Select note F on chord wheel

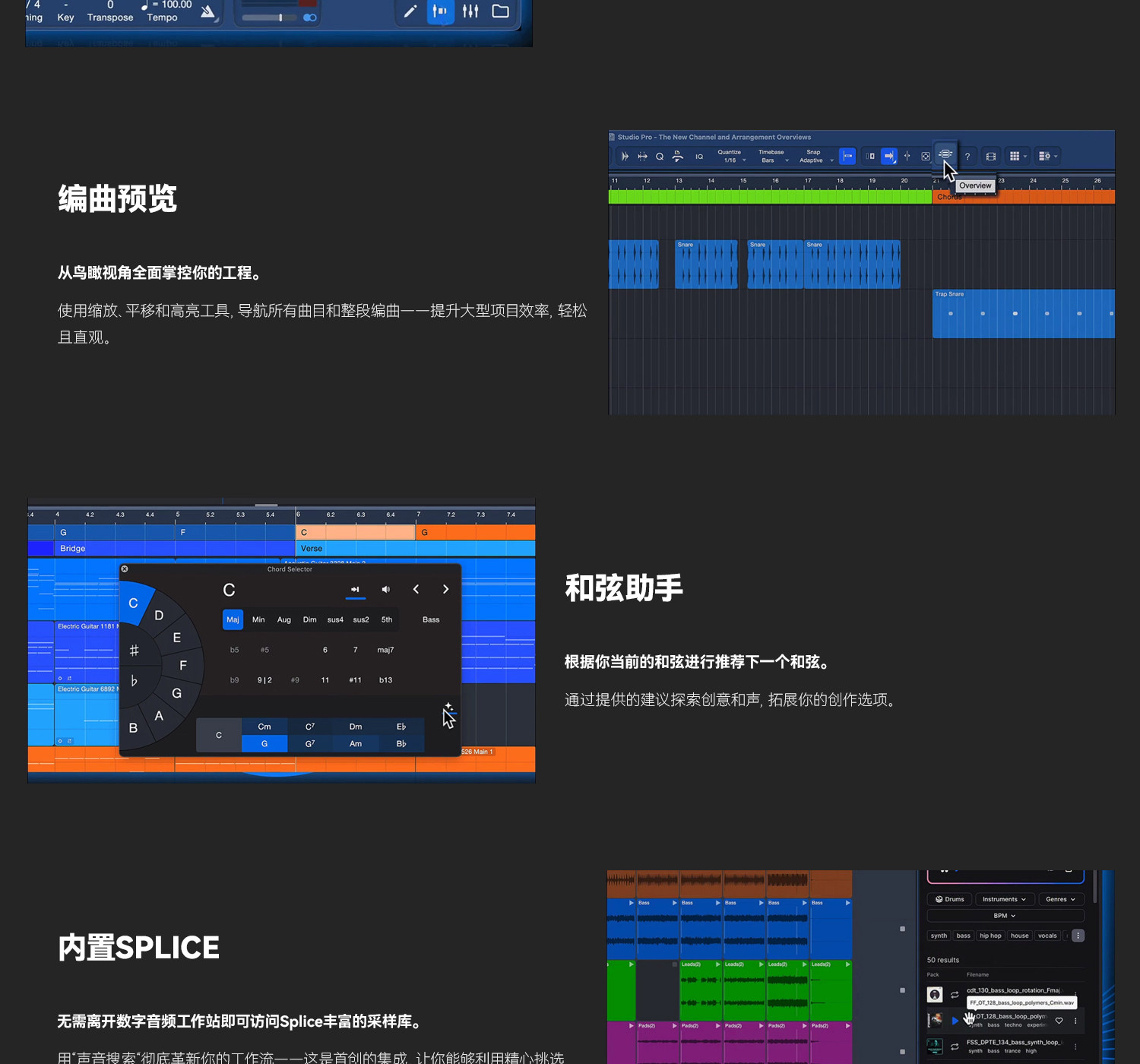pos(183,666)
